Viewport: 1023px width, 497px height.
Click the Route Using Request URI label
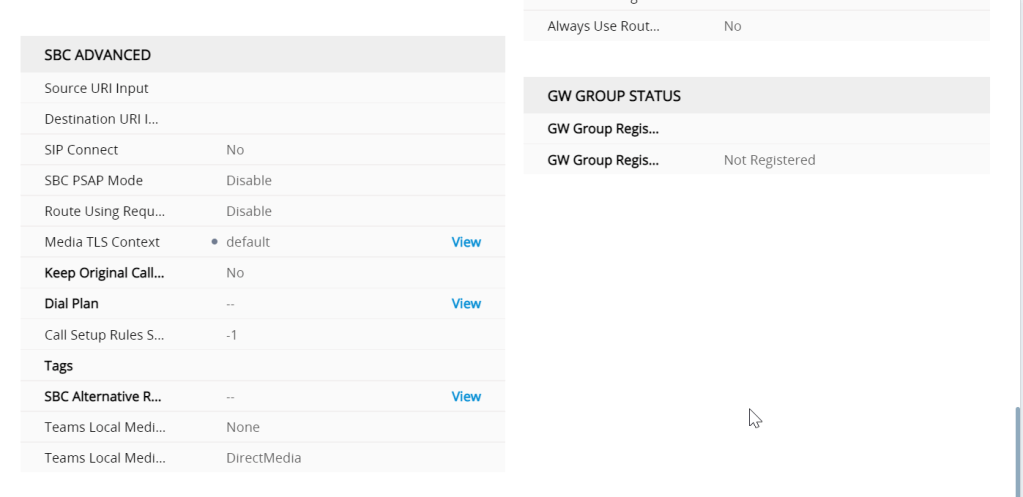(x=105, y=212)
